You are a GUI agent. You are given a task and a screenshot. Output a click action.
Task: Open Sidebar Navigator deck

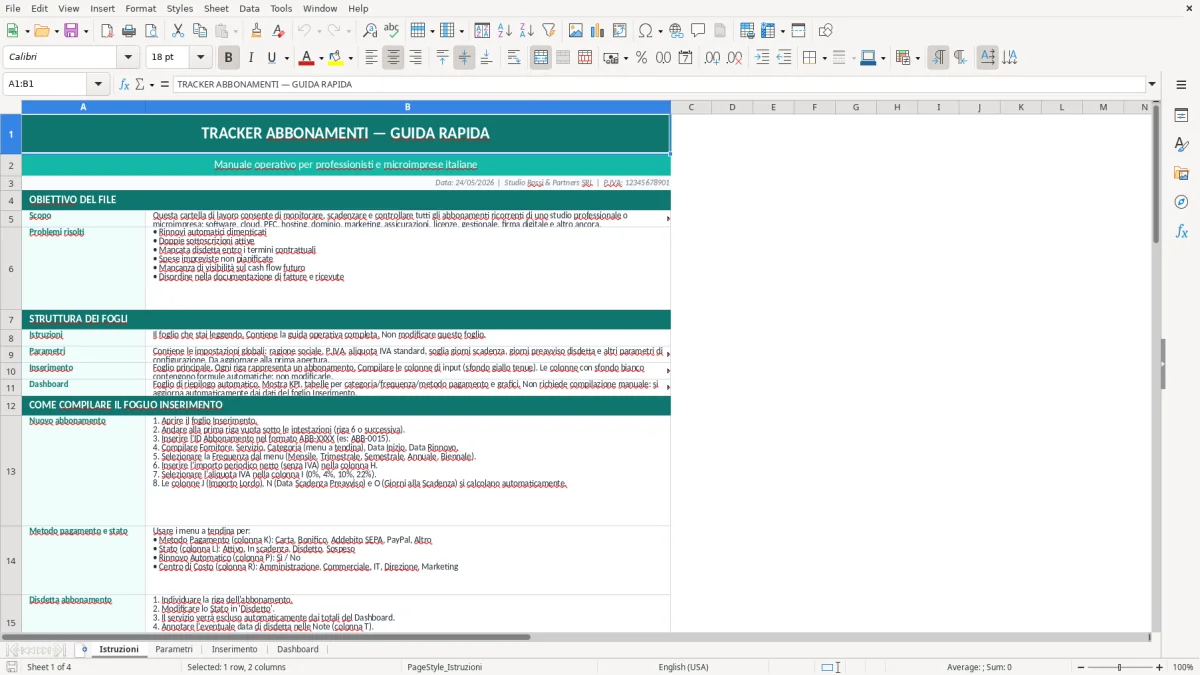[1181, 202]
